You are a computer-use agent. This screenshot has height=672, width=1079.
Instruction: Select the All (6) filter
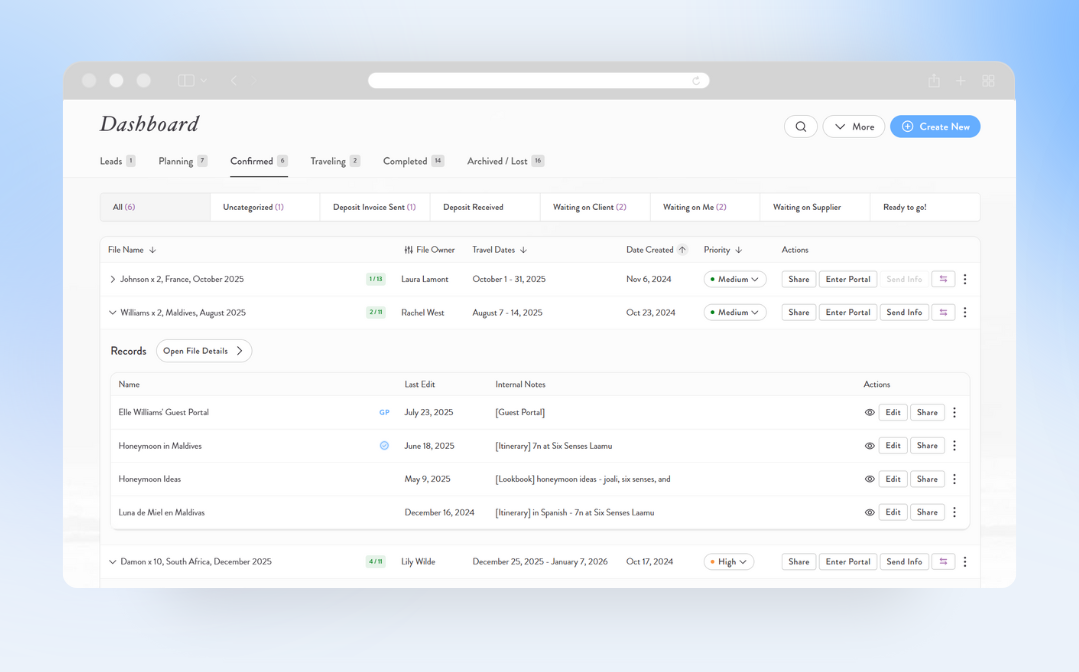click(x=156, y=207)
